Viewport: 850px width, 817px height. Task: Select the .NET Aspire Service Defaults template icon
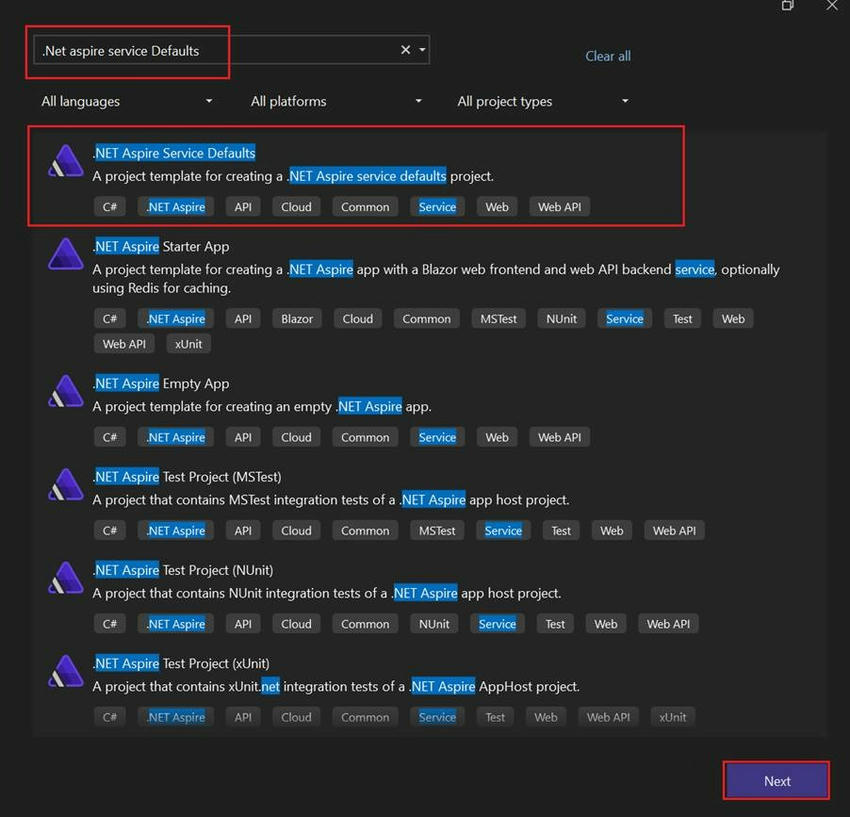[x=64, y=161]
